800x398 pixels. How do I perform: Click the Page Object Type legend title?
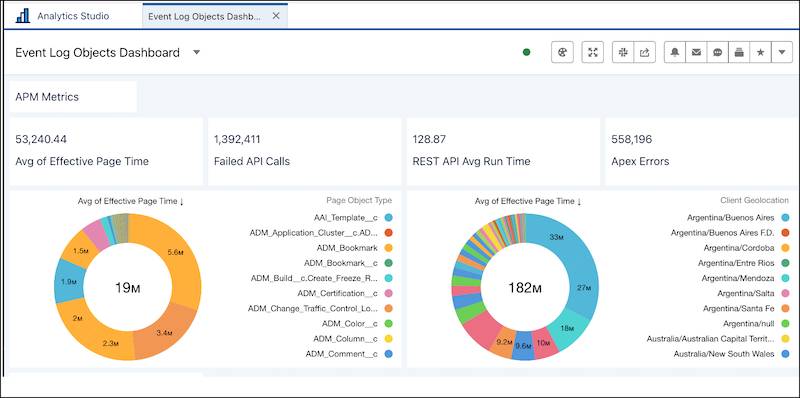click(359, 201)
